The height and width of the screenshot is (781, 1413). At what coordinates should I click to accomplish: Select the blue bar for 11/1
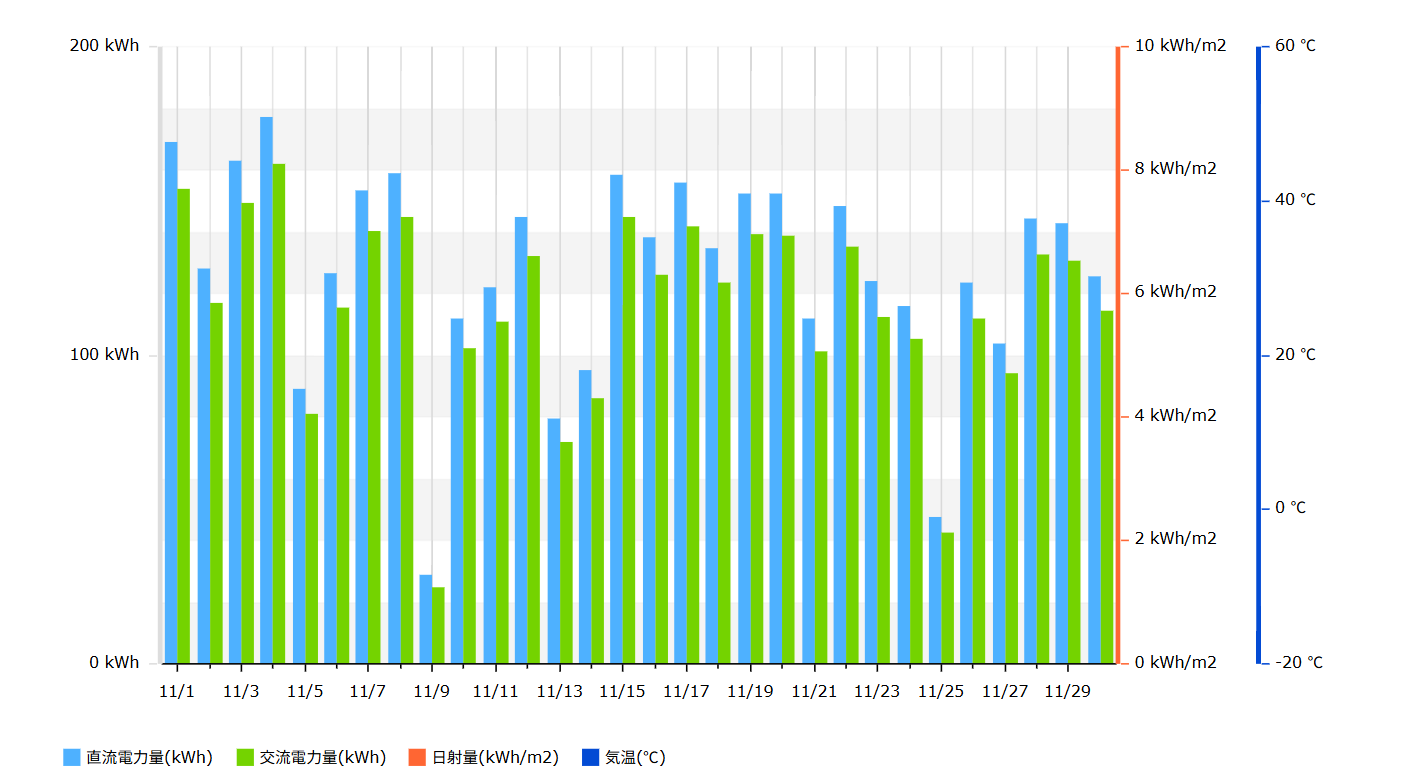point(171,402)
